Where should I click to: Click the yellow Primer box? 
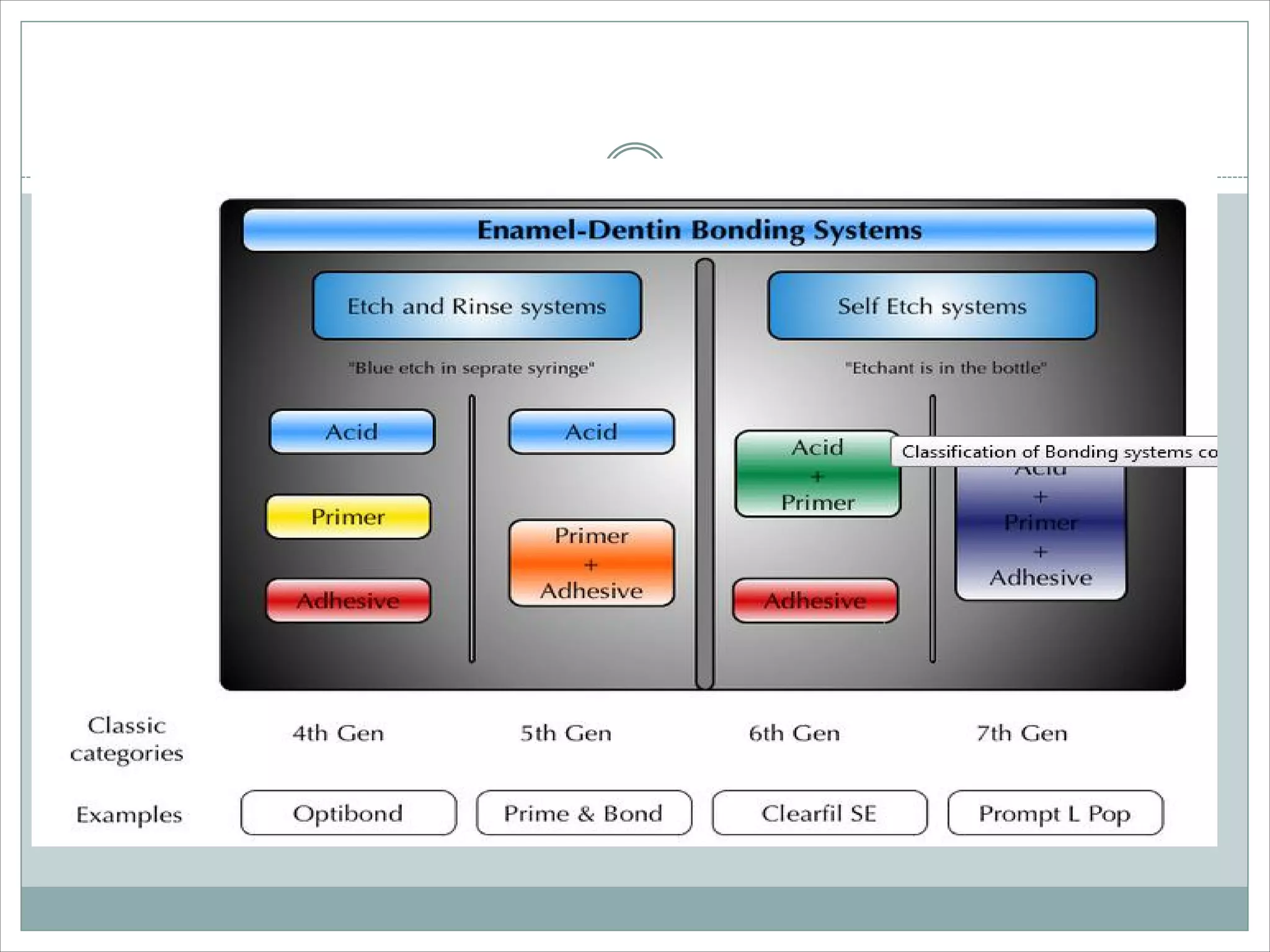348,516
